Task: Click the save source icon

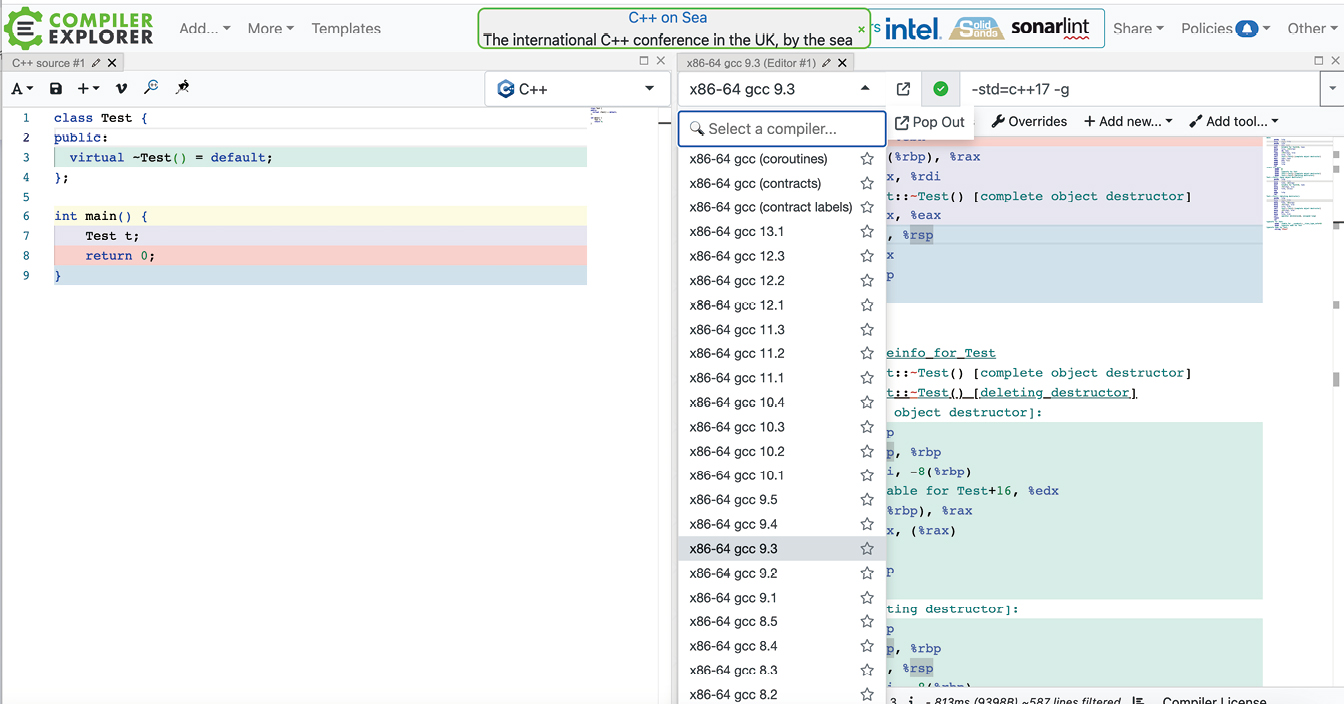Action: (56, 89)
